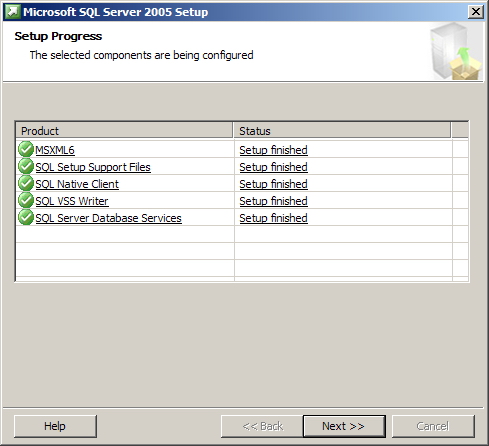The height and width of the screenshot is (446, 489).
Task: Click the green checkmark icon beside MSXML6
Action: click(x=26, y=149)
